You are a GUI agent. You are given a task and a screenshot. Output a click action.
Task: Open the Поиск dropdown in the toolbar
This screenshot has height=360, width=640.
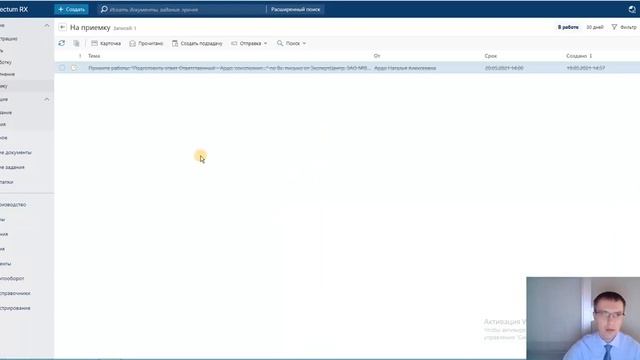pos(291,43)
